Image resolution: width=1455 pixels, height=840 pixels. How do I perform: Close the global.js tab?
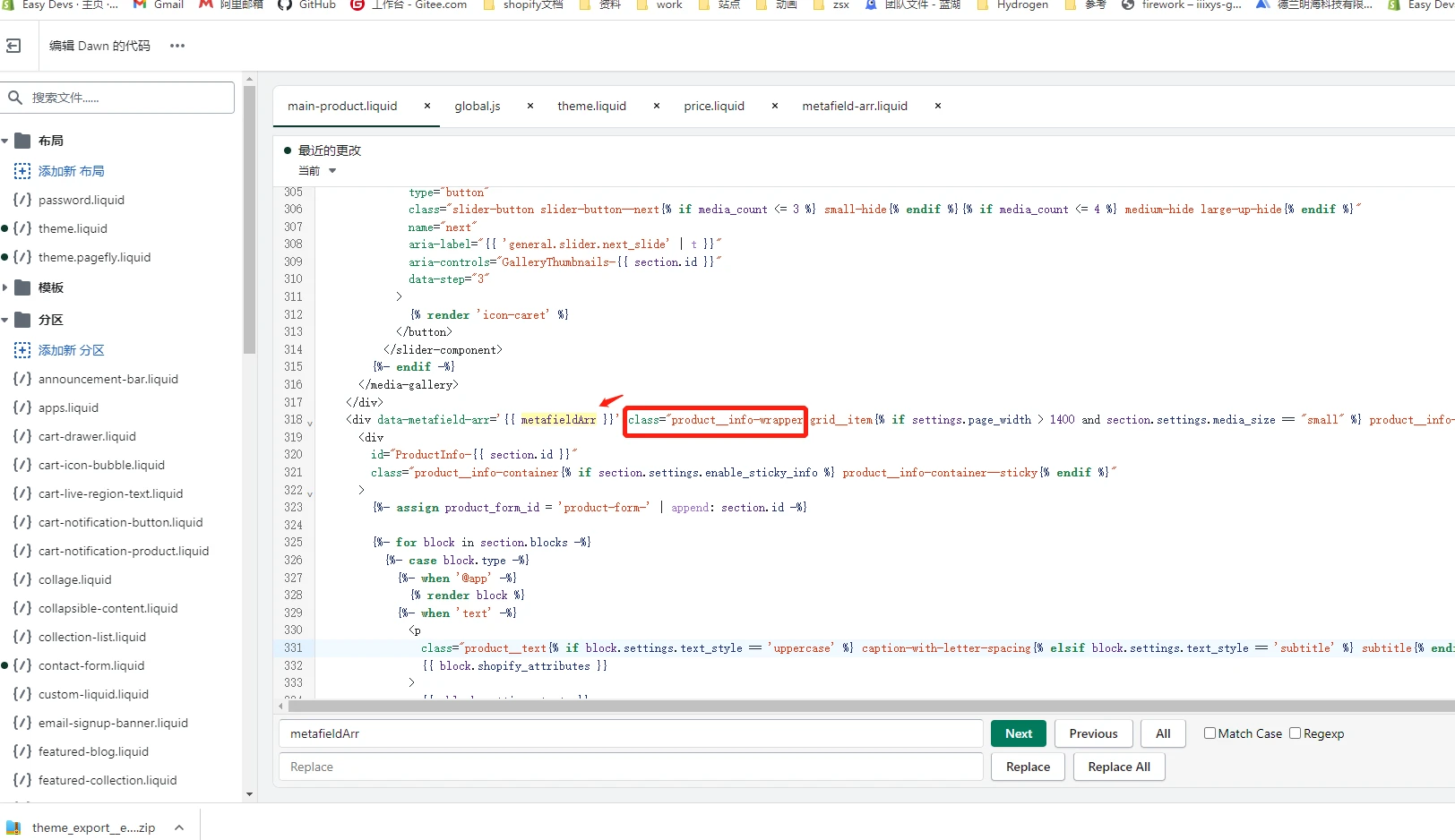530,106
